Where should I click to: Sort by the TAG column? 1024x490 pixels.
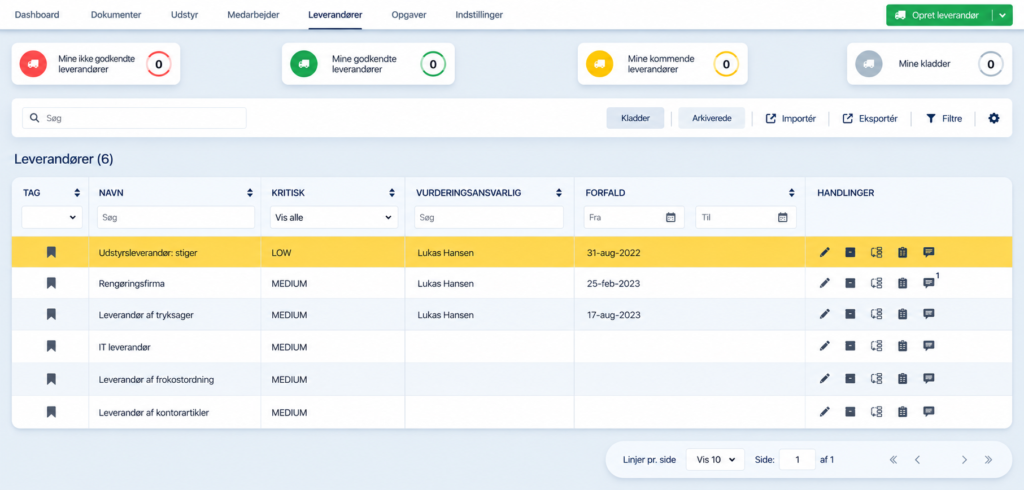(77, 193)
